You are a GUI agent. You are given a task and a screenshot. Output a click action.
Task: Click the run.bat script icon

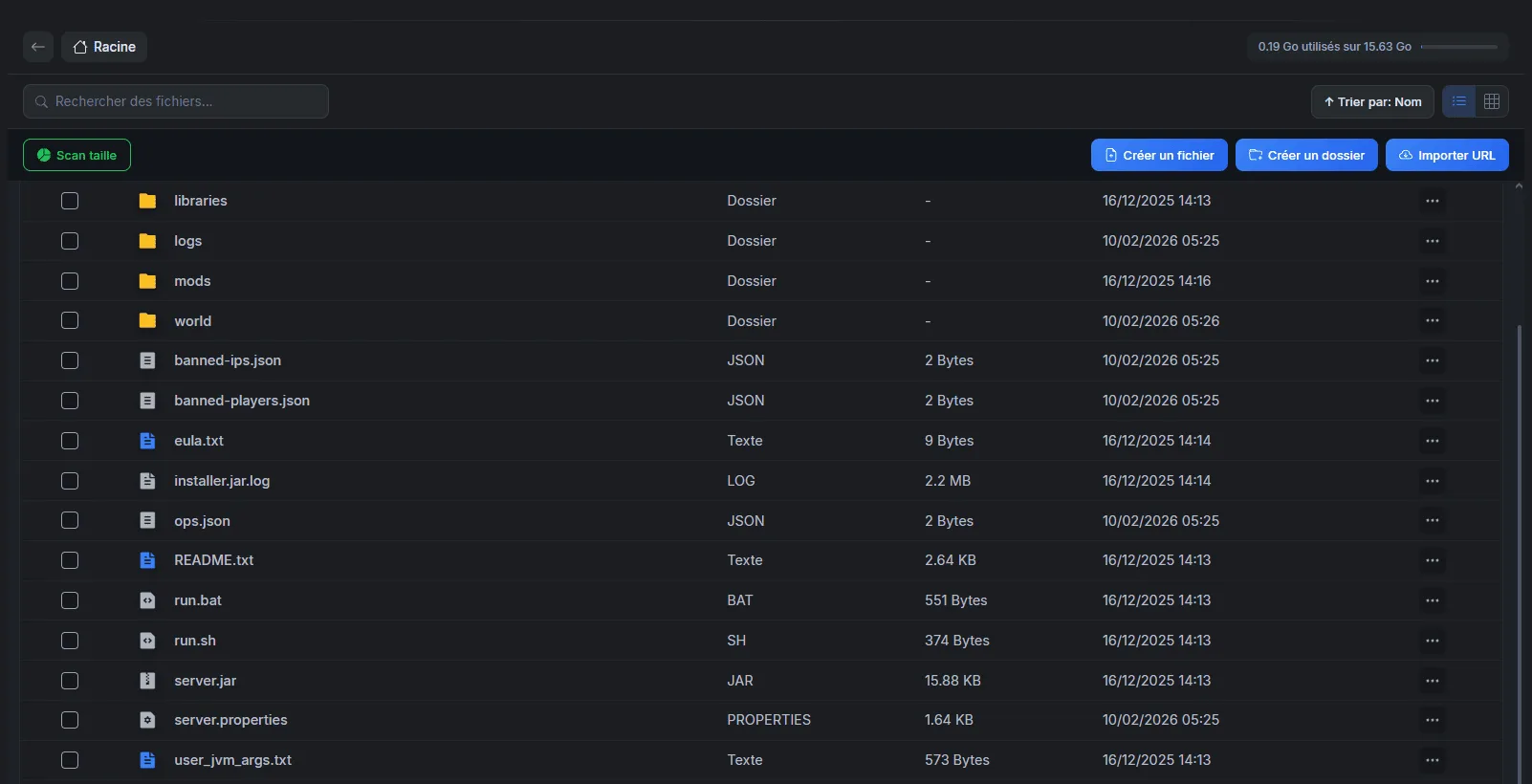[147, 600]
